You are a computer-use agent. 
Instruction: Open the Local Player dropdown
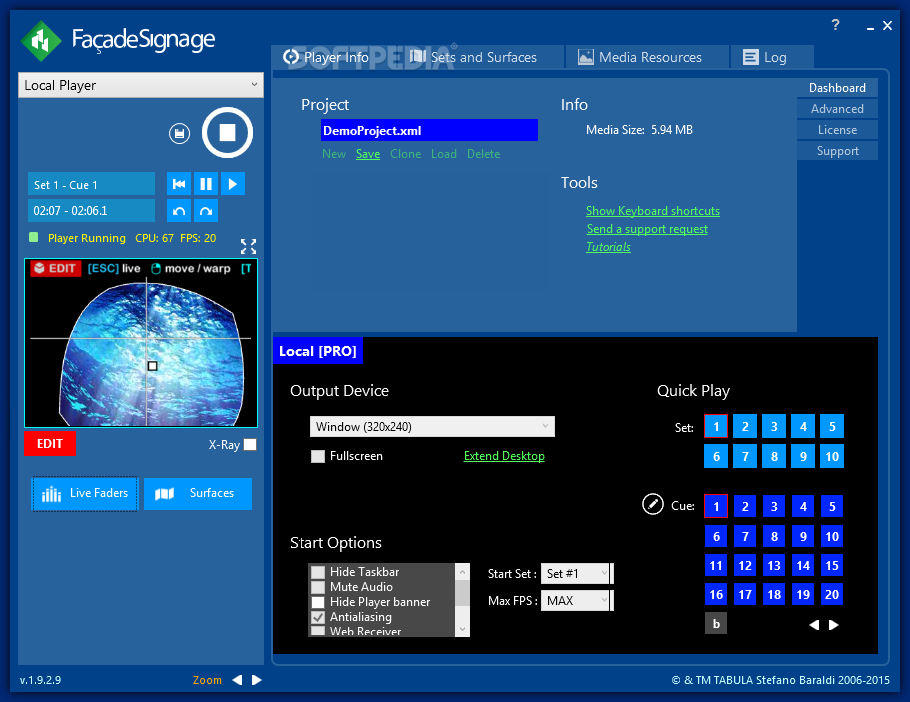pos(140,85)
